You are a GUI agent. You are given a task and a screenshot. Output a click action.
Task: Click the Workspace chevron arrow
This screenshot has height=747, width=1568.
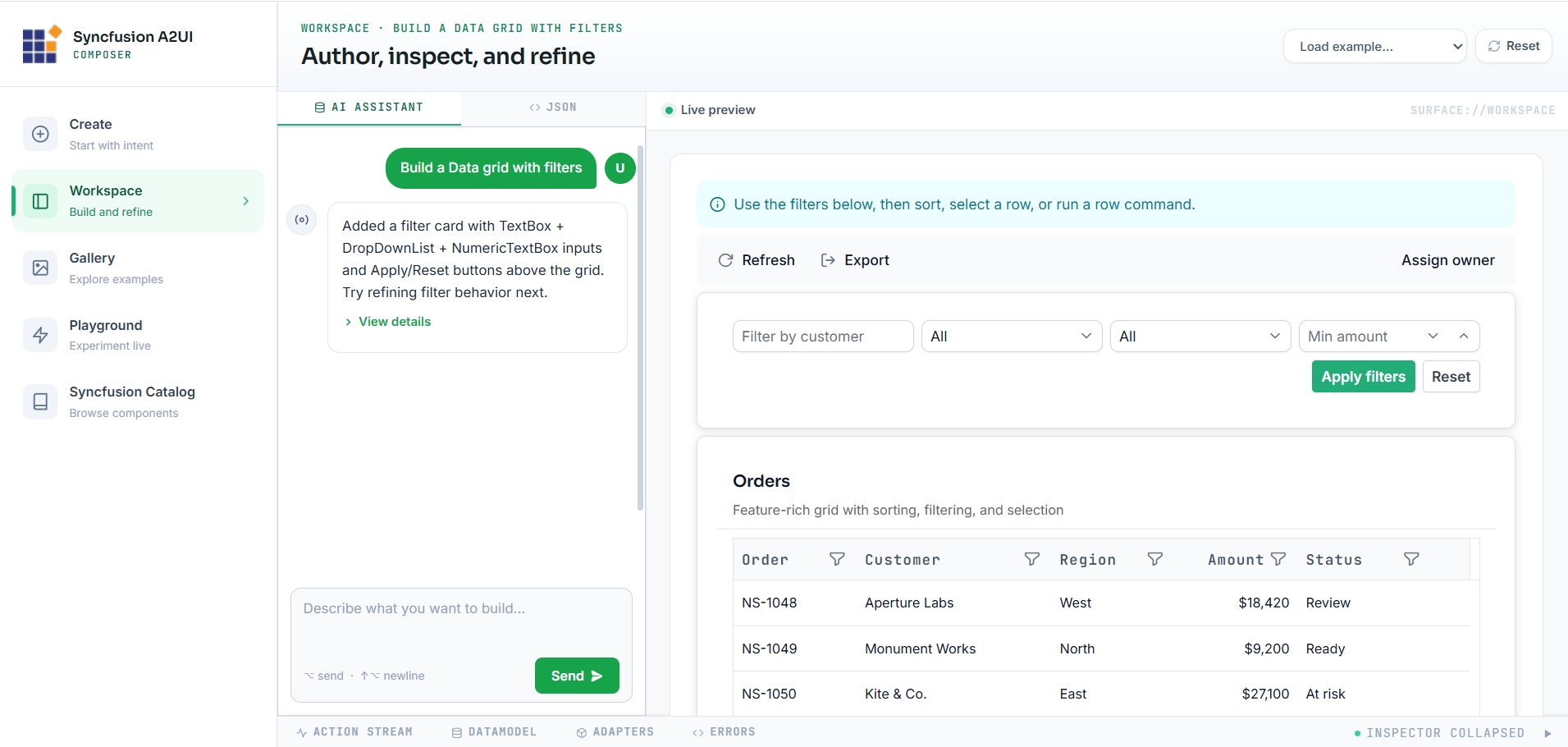[245, 201]
